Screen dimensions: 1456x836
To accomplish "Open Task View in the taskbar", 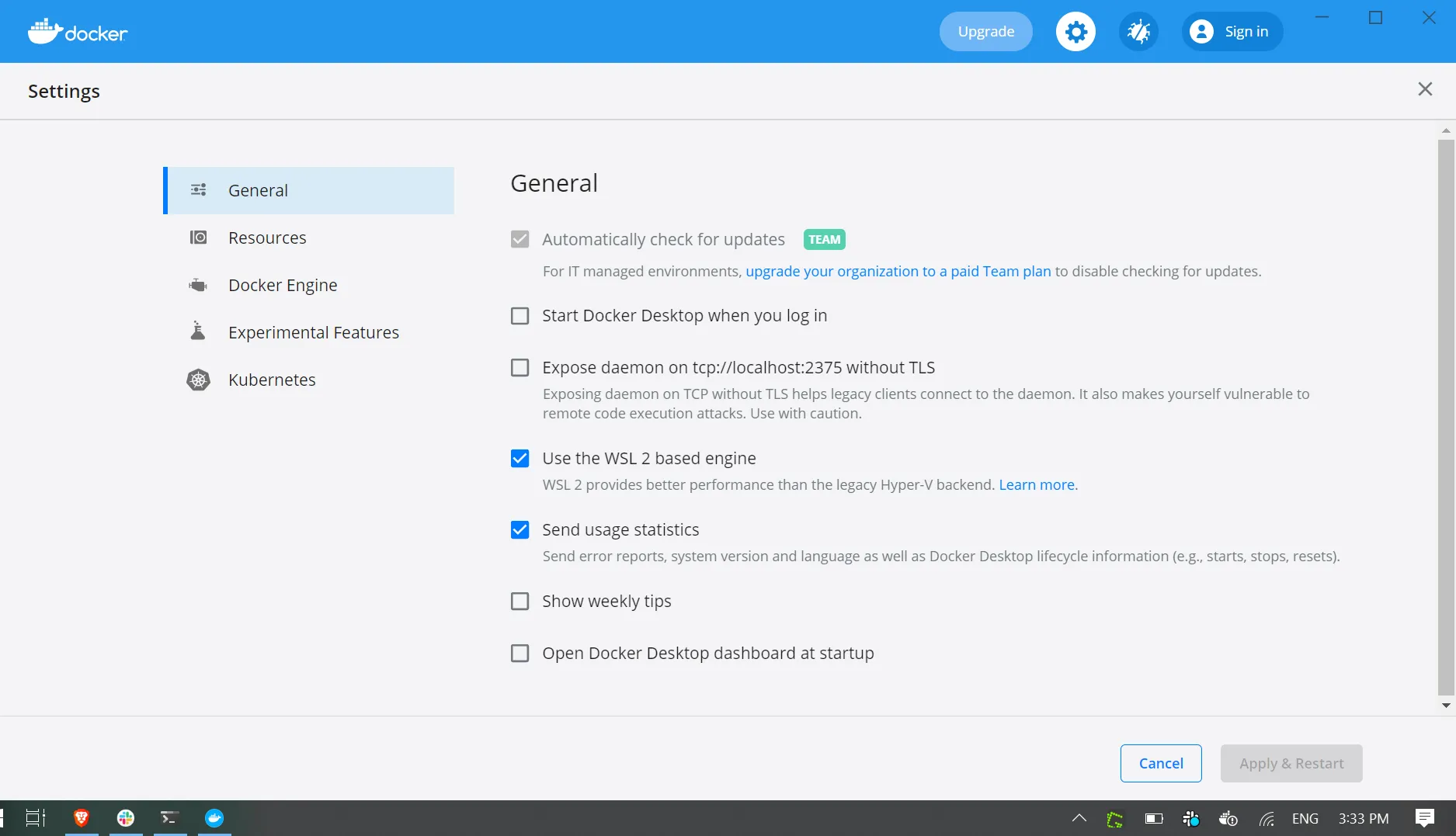I will tap(36, 818).
